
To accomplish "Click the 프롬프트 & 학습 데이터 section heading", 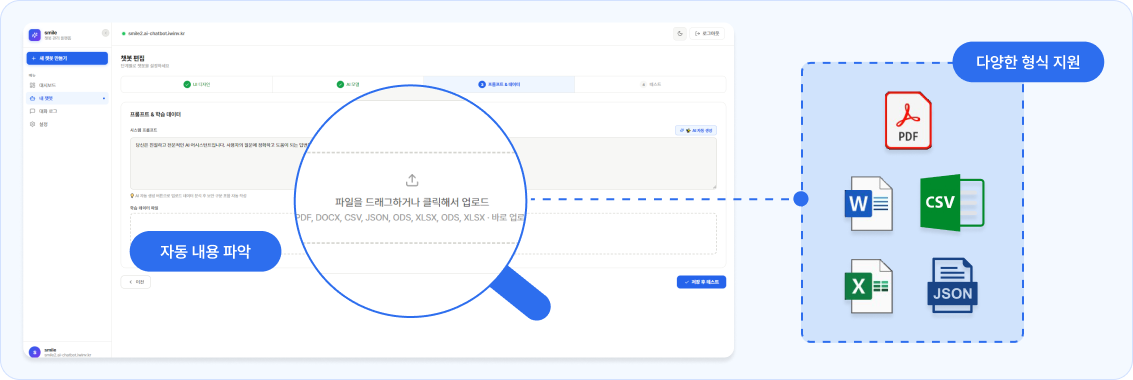I will pos(155,114).
